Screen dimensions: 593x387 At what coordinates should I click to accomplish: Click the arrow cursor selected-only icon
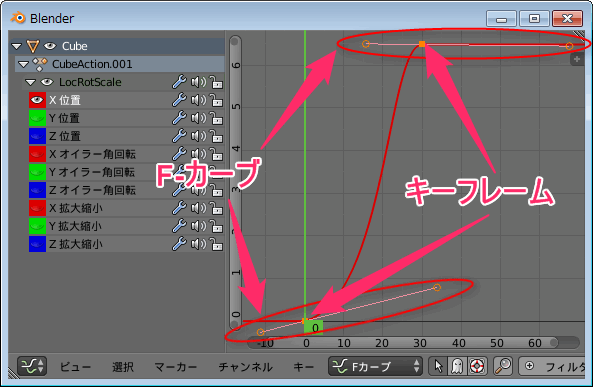tap(439, 366)
